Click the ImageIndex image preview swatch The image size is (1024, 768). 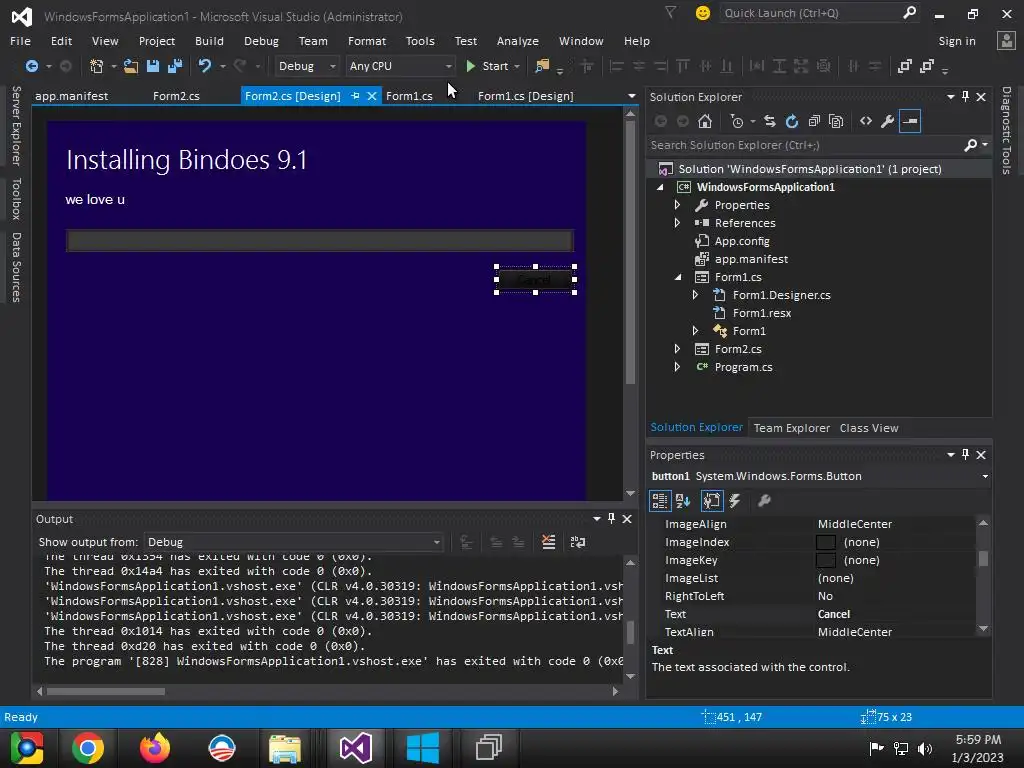(x=825, y=542)
